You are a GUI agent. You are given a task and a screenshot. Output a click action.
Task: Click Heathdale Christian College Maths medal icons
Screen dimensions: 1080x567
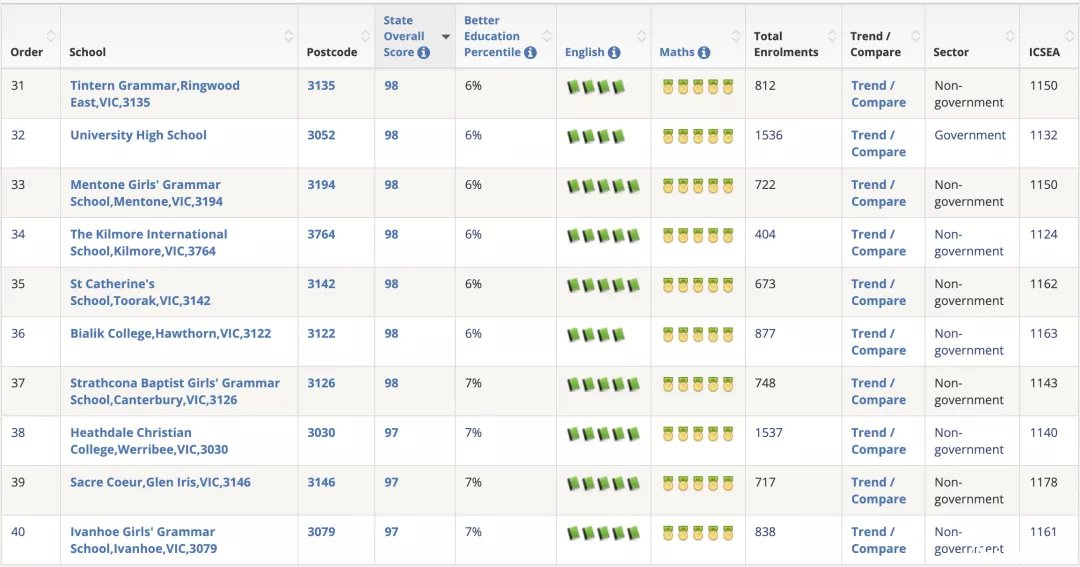pyautogui.click(x=698, y=434)
